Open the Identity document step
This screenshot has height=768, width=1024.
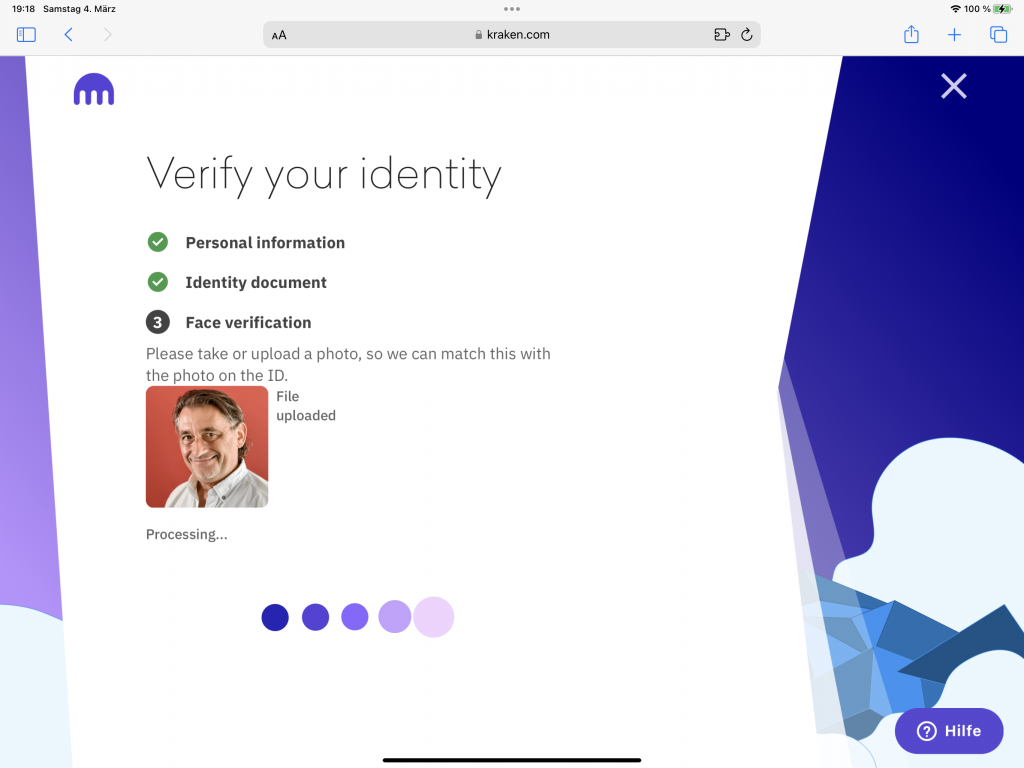[x=256, y=283]
